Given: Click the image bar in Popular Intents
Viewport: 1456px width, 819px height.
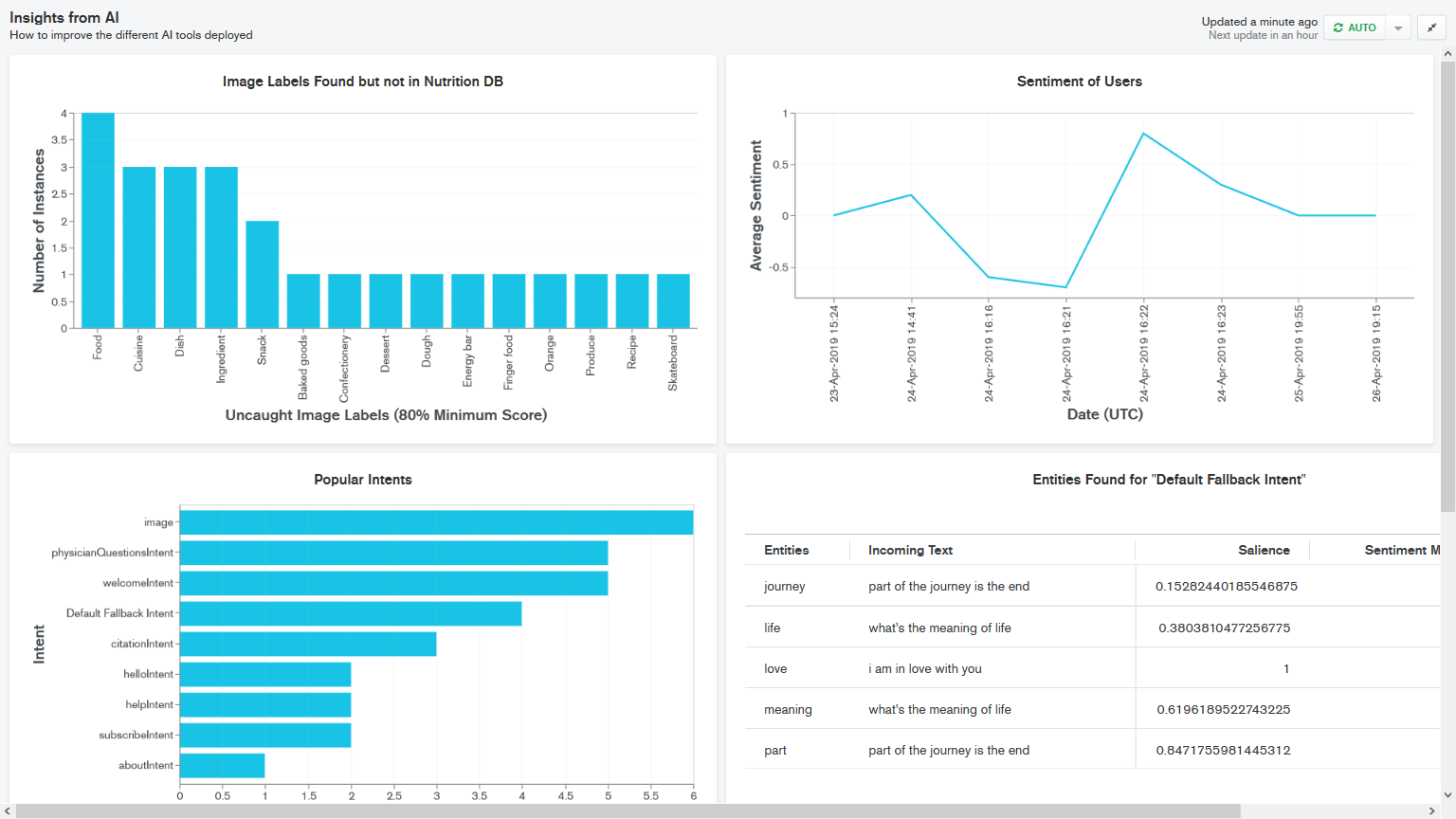Looking at the screenshot, I should click(436, 522).
